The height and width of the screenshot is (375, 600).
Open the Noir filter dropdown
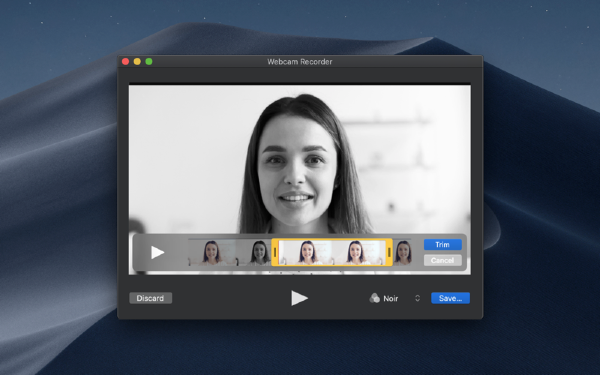395,298
